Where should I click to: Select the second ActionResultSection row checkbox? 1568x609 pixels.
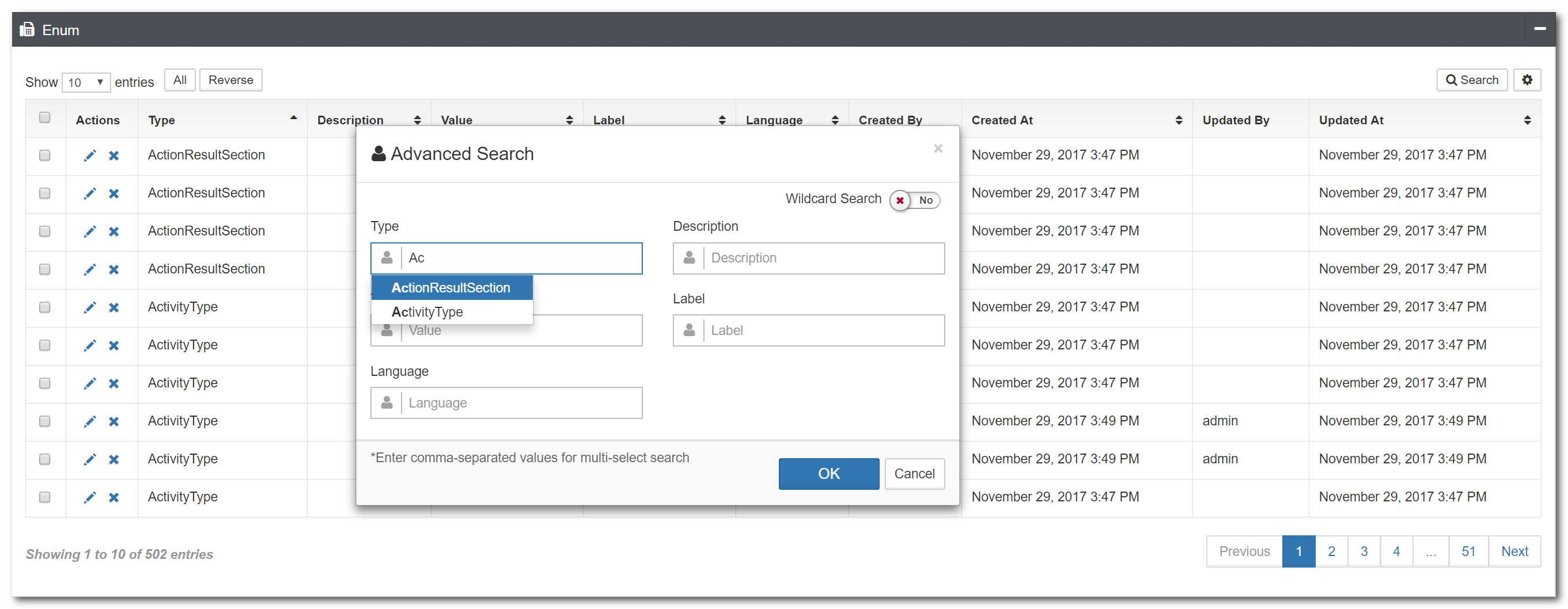pyautogui.click(x=45, y=193)
